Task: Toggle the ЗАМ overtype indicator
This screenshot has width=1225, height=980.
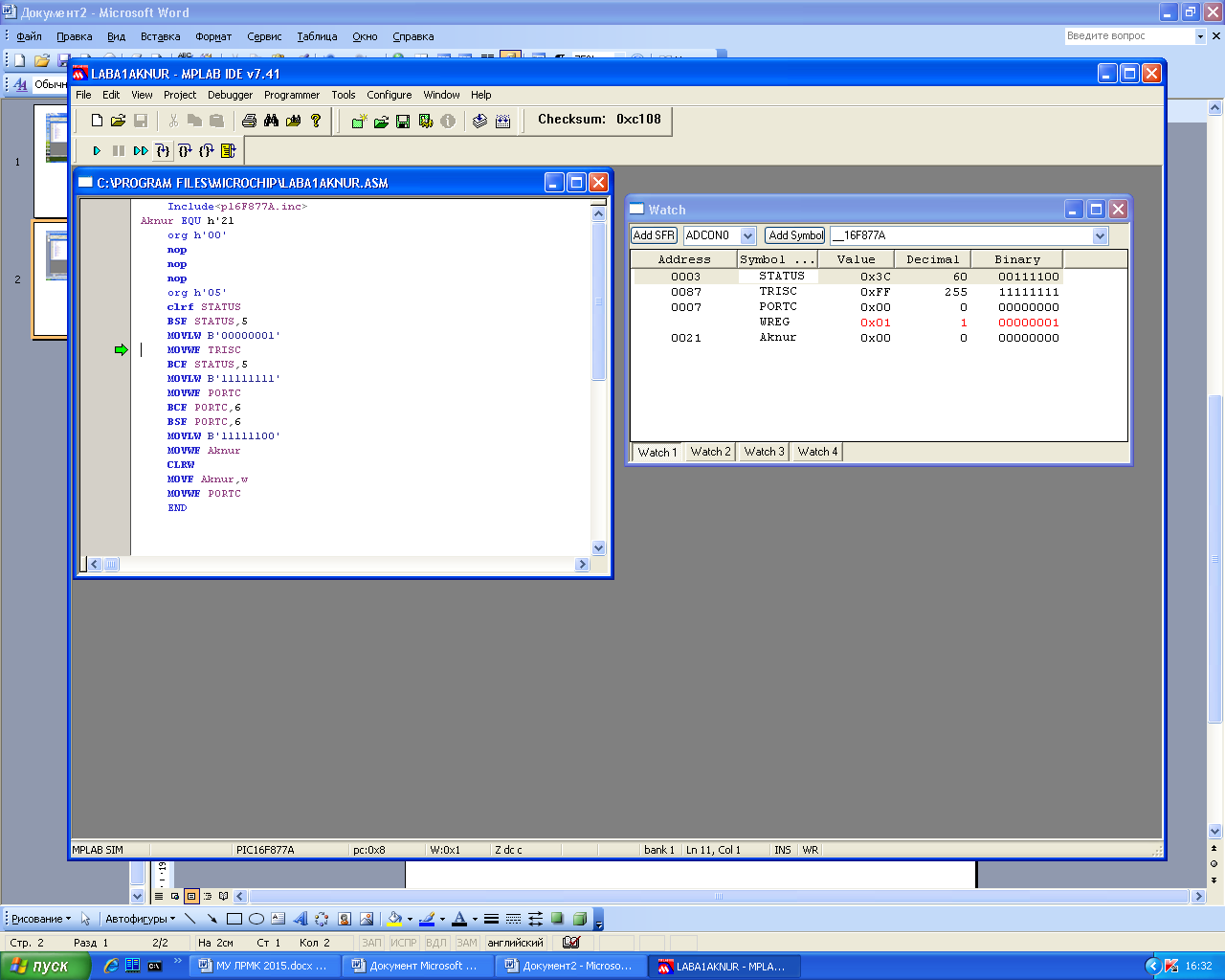Action: pyautogui.click(x=467, y=943)
